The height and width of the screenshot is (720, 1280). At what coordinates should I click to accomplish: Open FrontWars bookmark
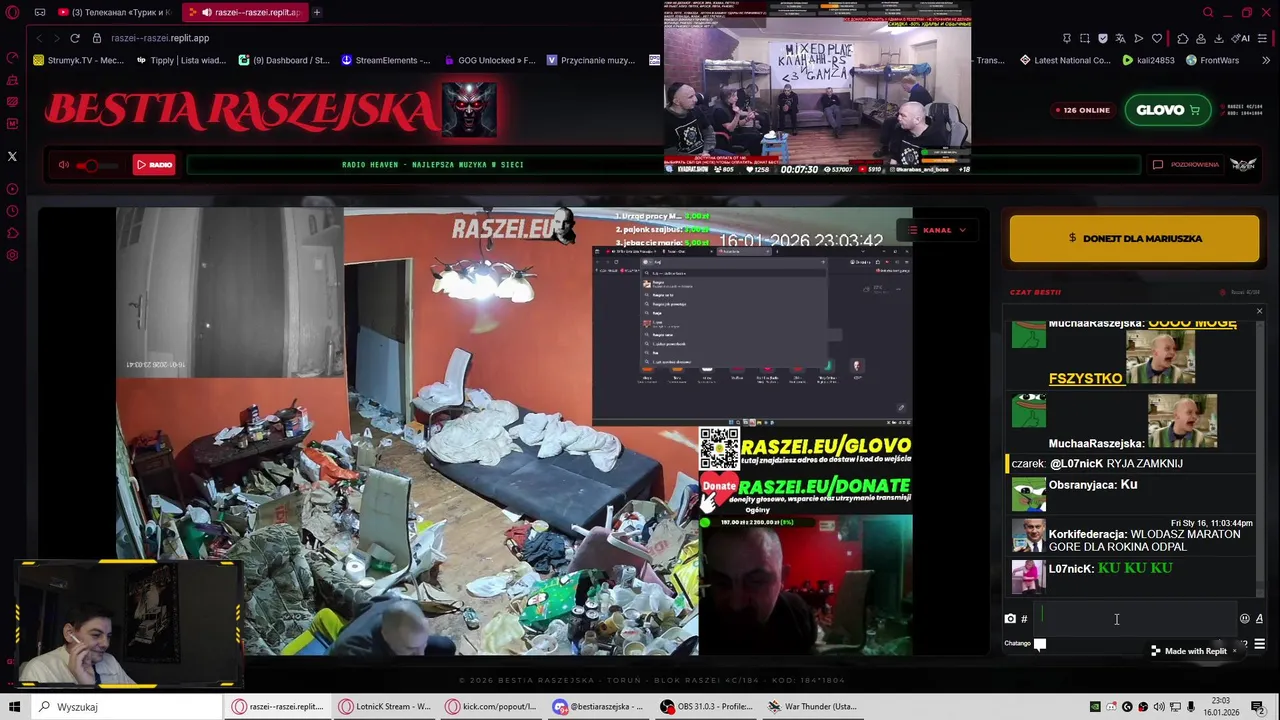pyautogui.click(x=1212, y=60)
